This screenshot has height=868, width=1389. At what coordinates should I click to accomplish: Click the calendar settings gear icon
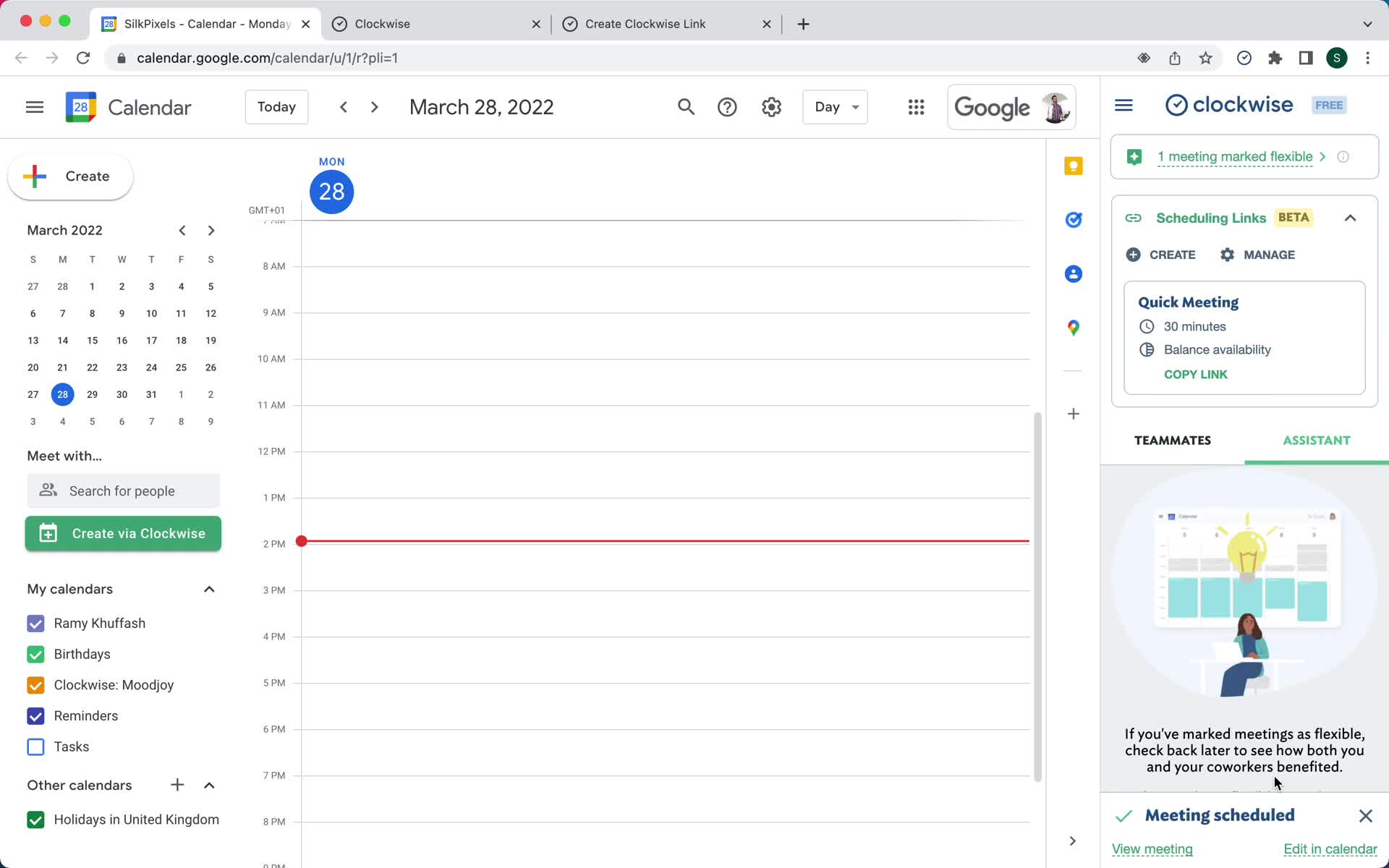pos(771,106)
